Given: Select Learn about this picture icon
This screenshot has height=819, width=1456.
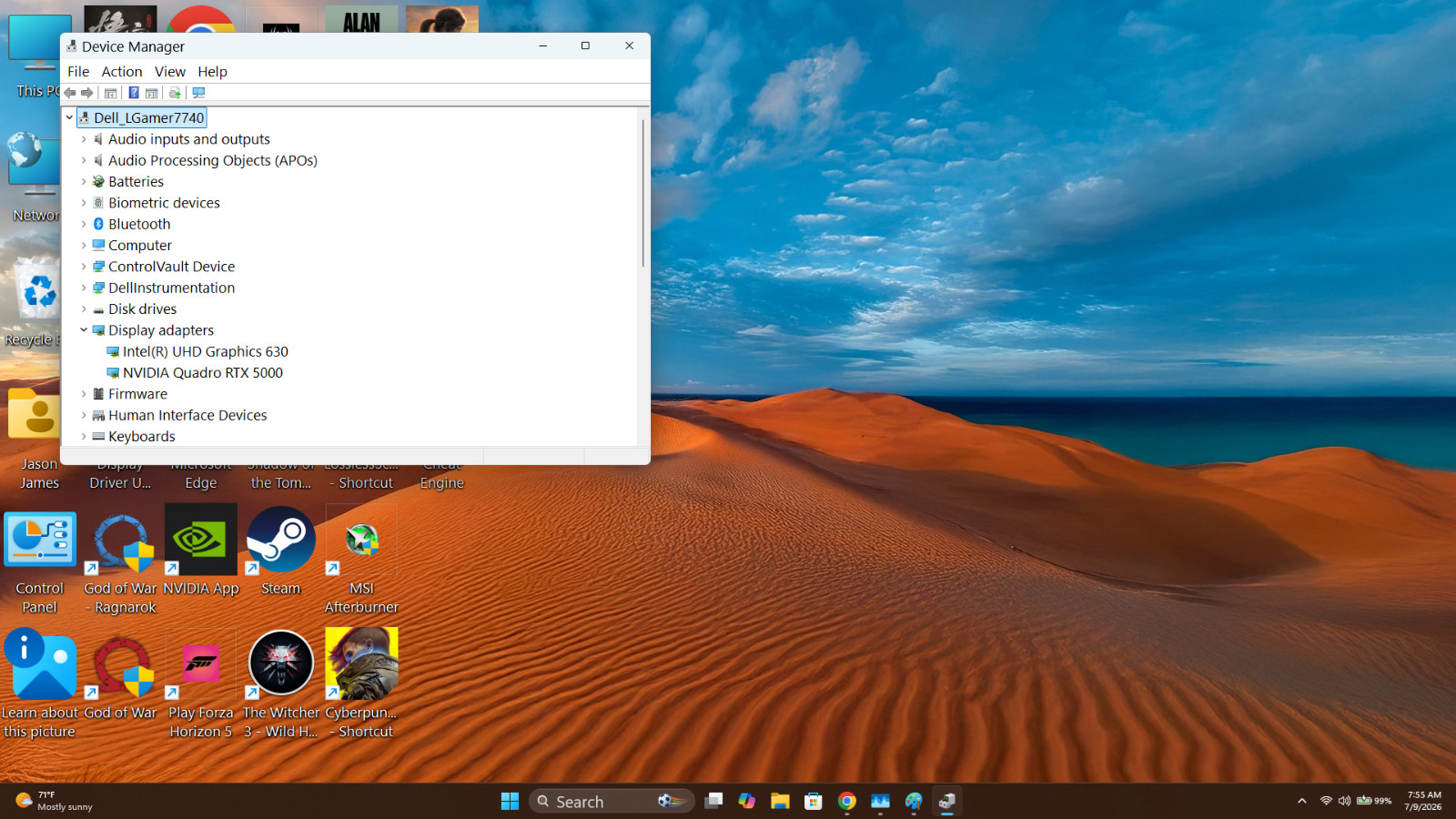Looking at the screenshot, I should pos(39,683).
